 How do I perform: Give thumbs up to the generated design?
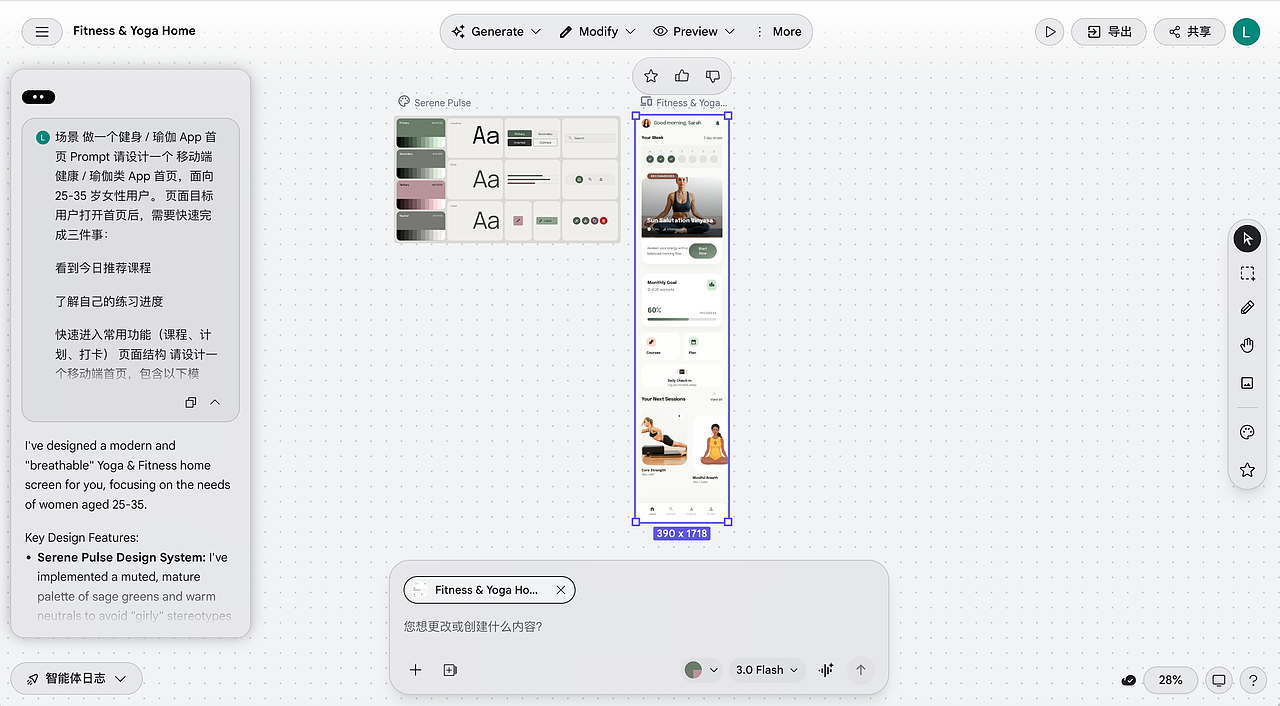(x=682, y=76)
